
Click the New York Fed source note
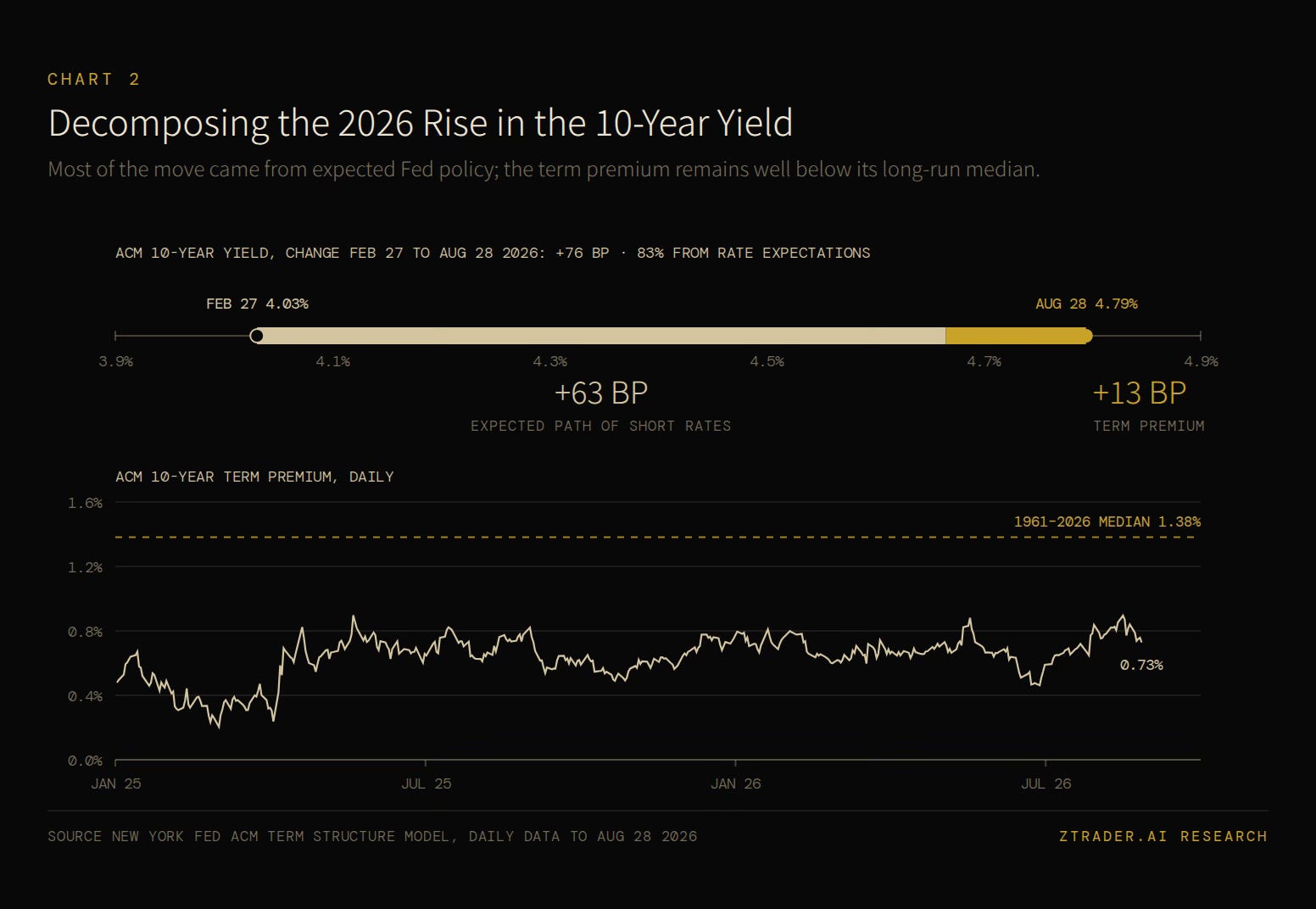click(372, 836)
